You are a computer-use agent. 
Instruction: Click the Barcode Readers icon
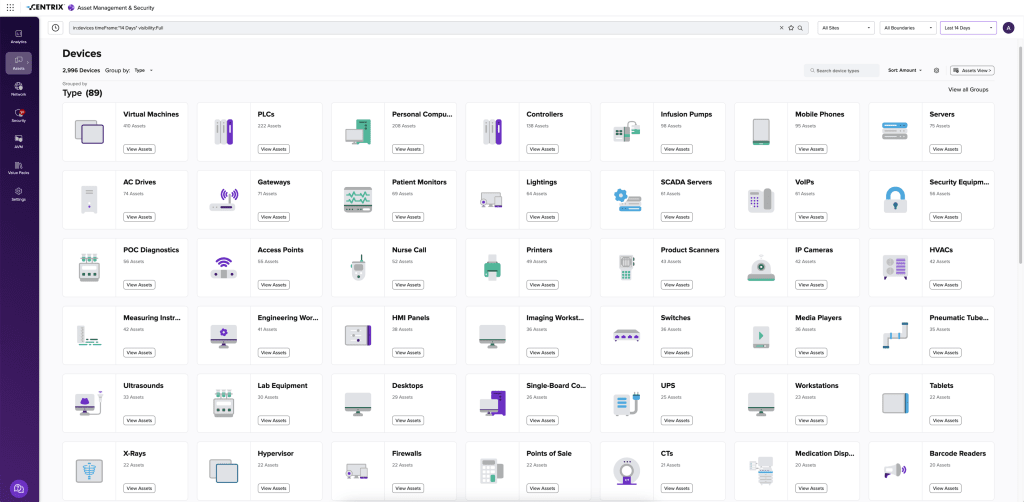pyautogui.click(x=895, y=471)
